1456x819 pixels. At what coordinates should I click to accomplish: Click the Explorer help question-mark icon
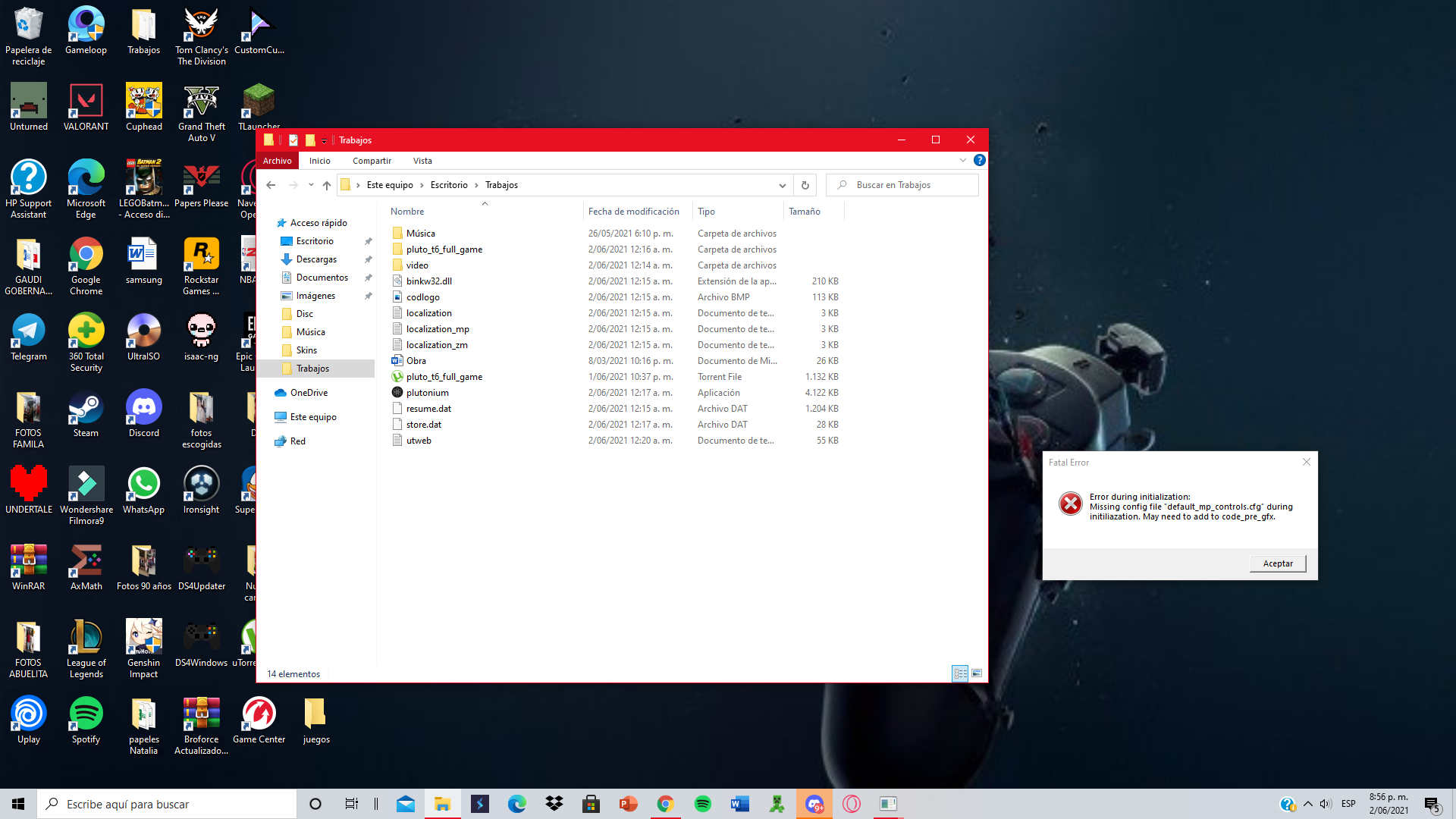pos(980,161)
